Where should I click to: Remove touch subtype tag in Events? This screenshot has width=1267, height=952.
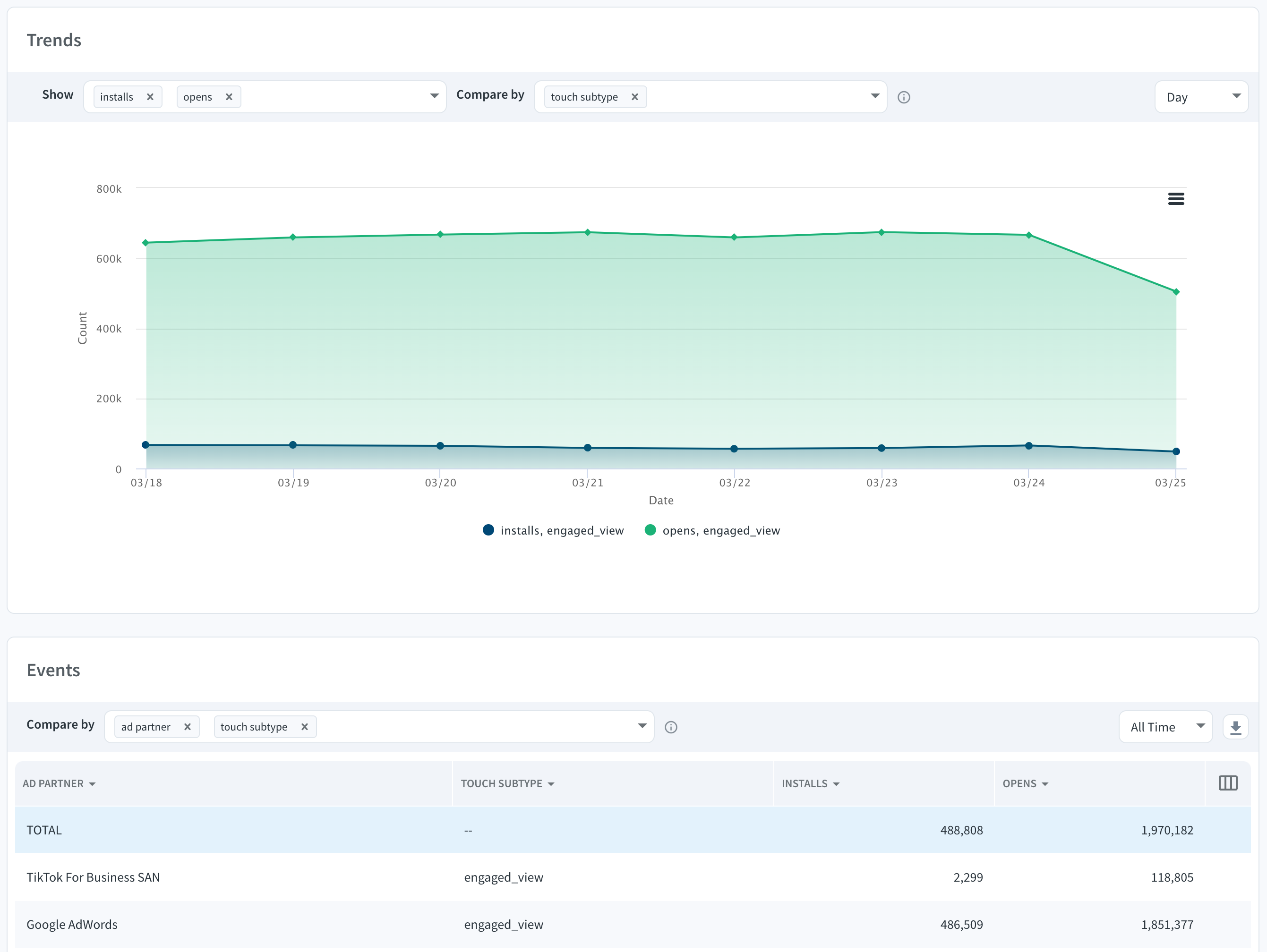point(305,727)
